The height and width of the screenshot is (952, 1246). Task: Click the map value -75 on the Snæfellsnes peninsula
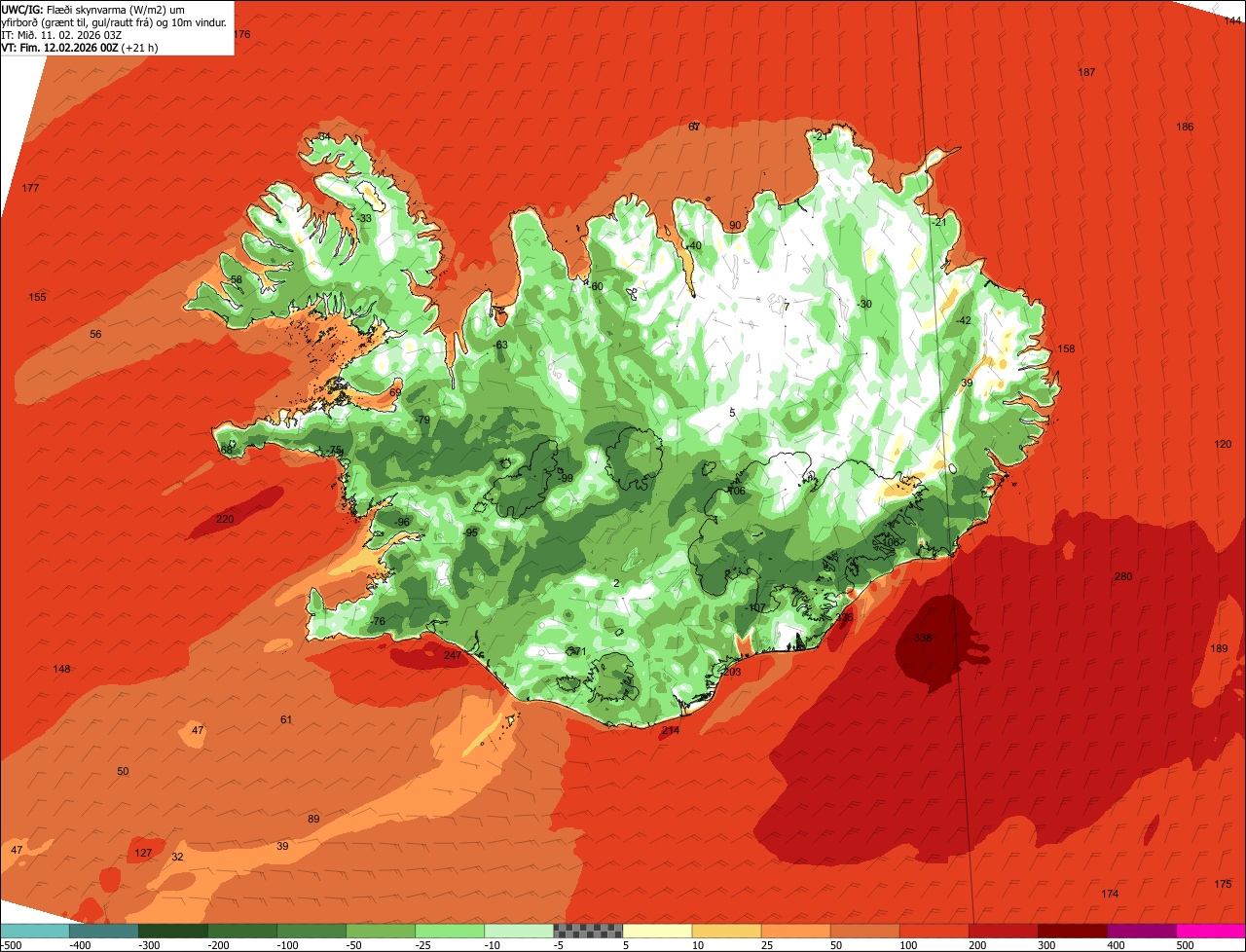pyautogui.click(x=336, y=450)
